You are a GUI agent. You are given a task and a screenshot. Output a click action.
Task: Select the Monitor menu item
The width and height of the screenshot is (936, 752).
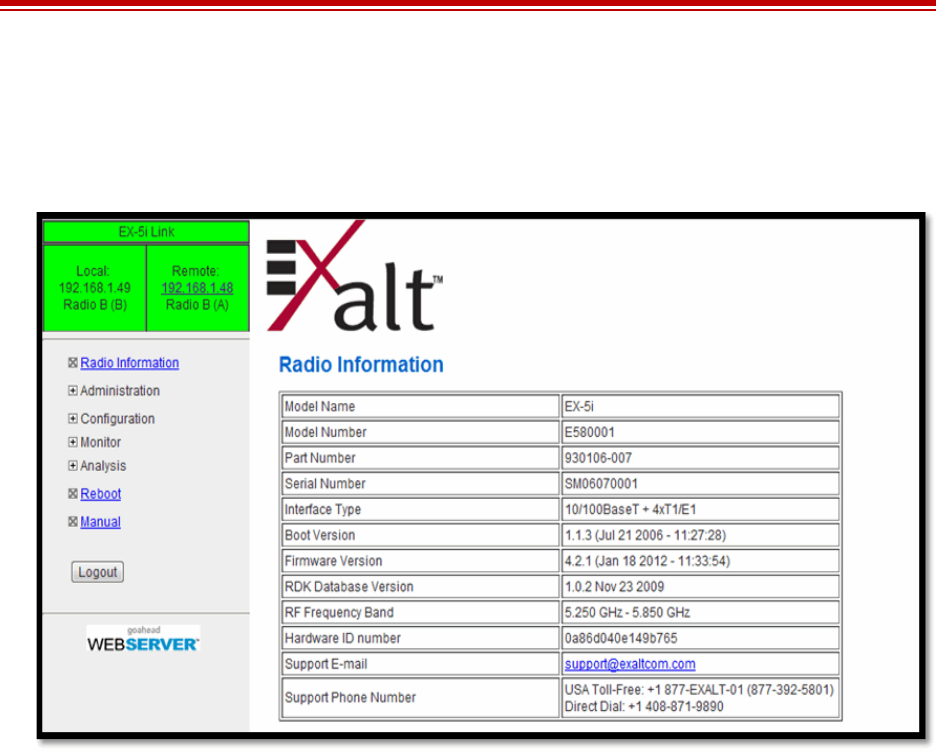(100, 442)
